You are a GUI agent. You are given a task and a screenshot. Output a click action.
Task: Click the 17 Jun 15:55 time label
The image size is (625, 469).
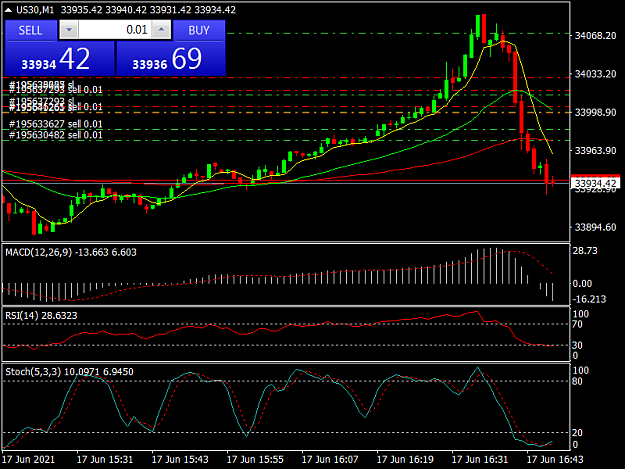coord(255,459)
